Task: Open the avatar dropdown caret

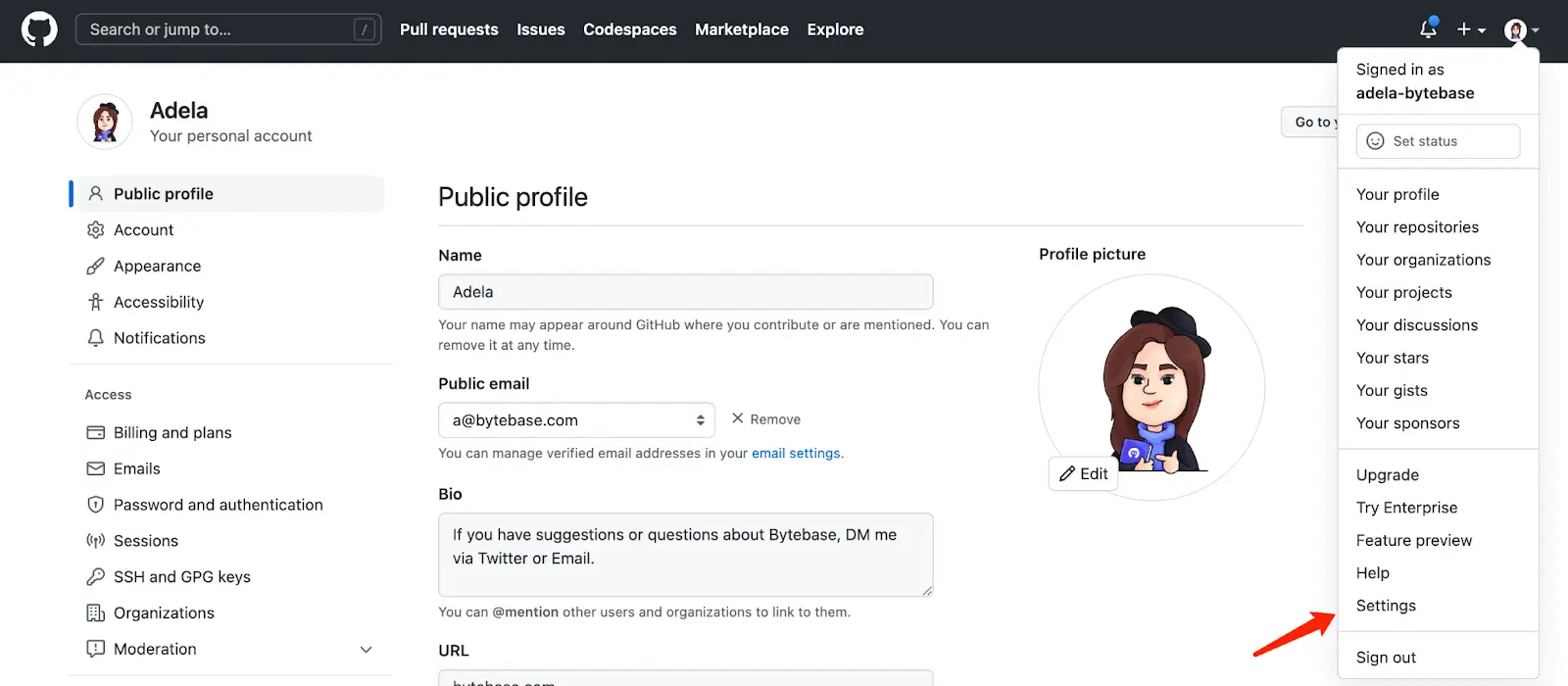Action: tap(1536, 29)
